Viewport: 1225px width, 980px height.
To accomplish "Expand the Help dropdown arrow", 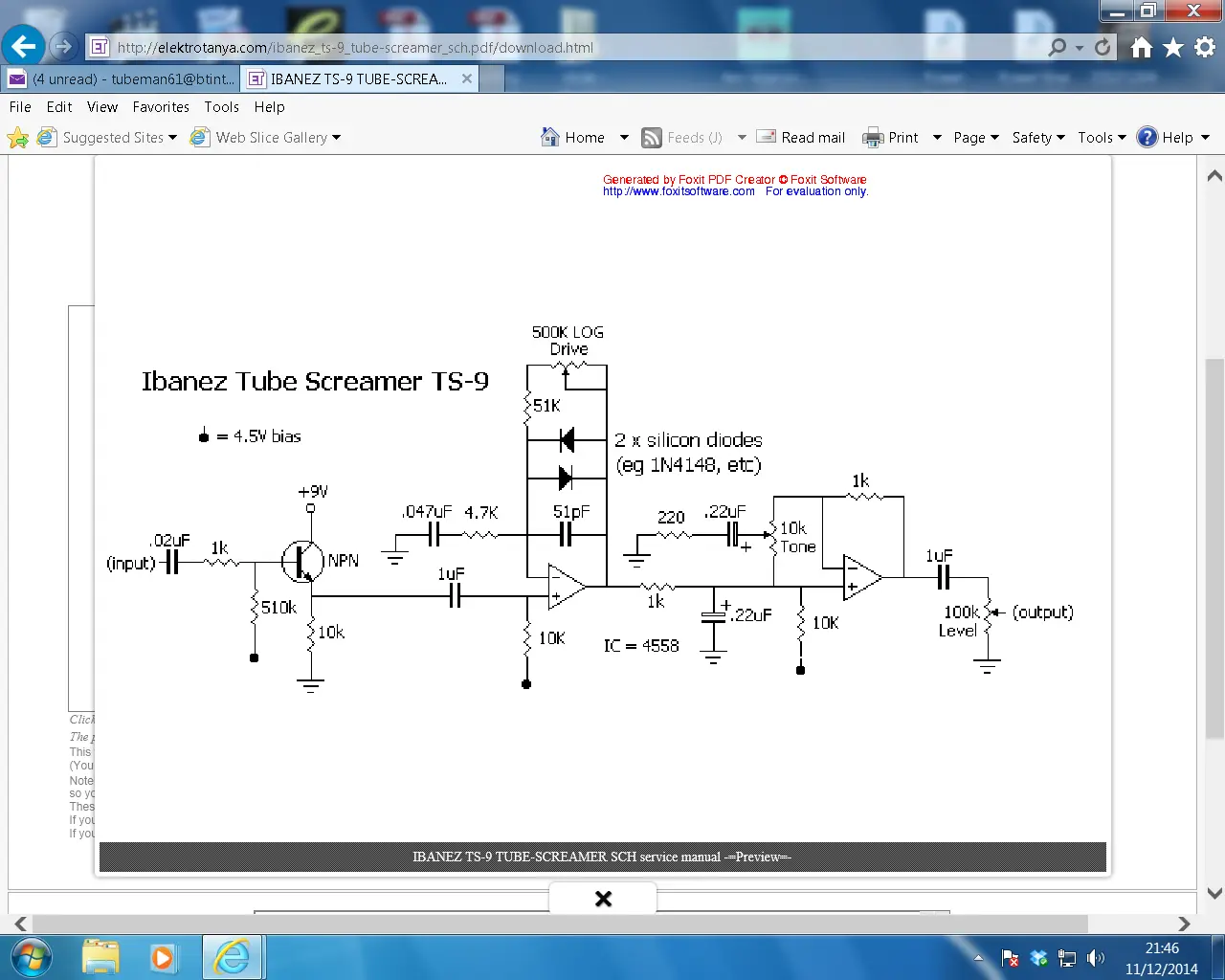I will (x=1205, y=137).
